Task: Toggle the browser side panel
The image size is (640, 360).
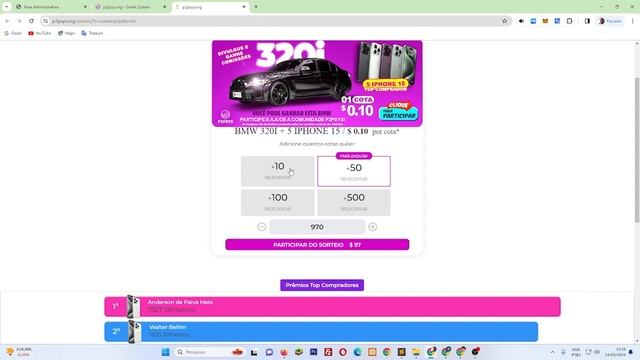Action: click(x=587, y=21)
